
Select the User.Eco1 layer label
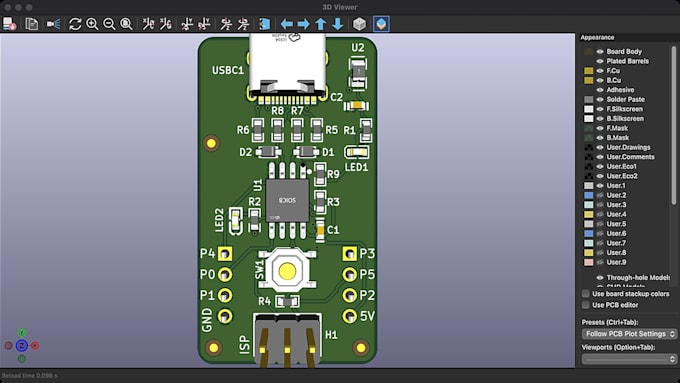(621, 166)
